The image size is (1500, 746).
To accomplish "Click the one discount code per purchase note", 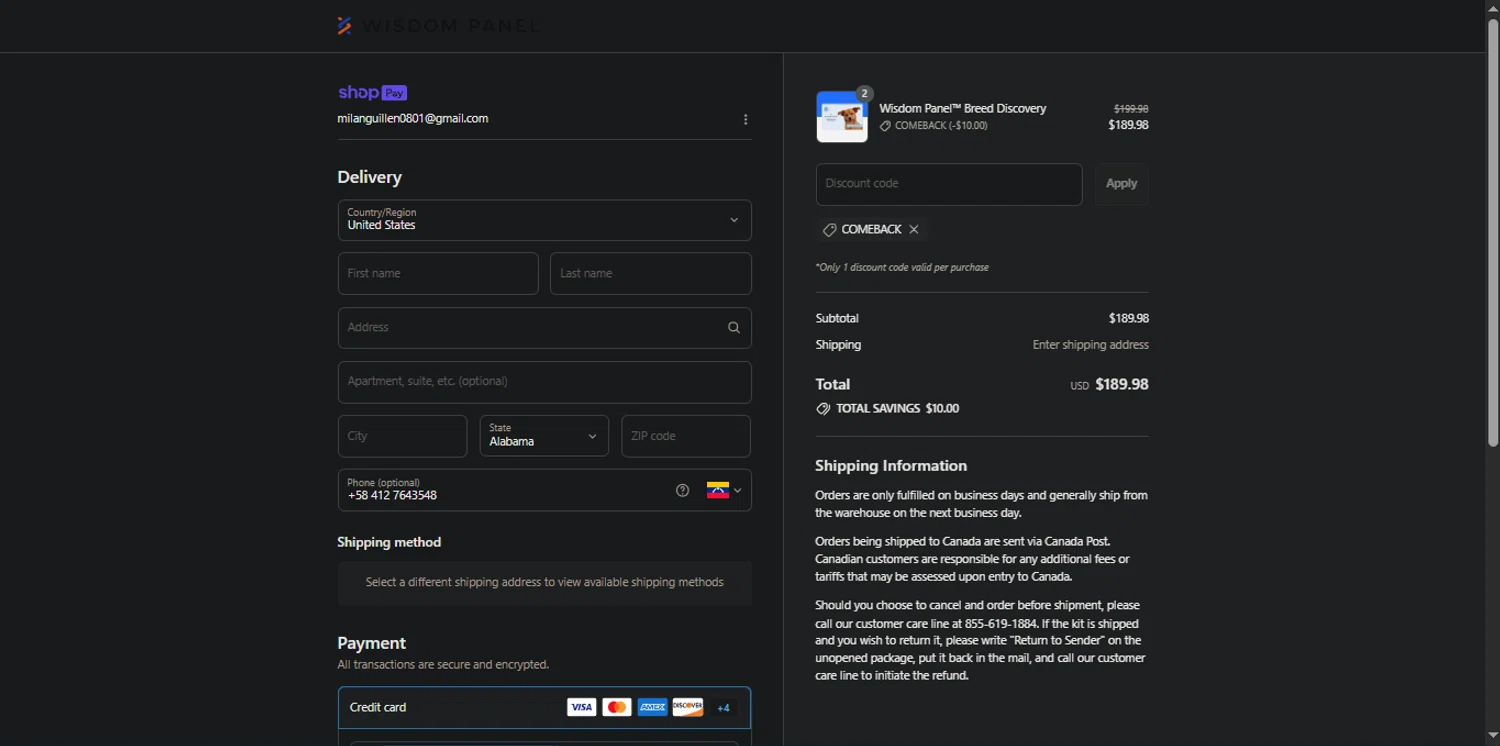I will click(902, 268).
